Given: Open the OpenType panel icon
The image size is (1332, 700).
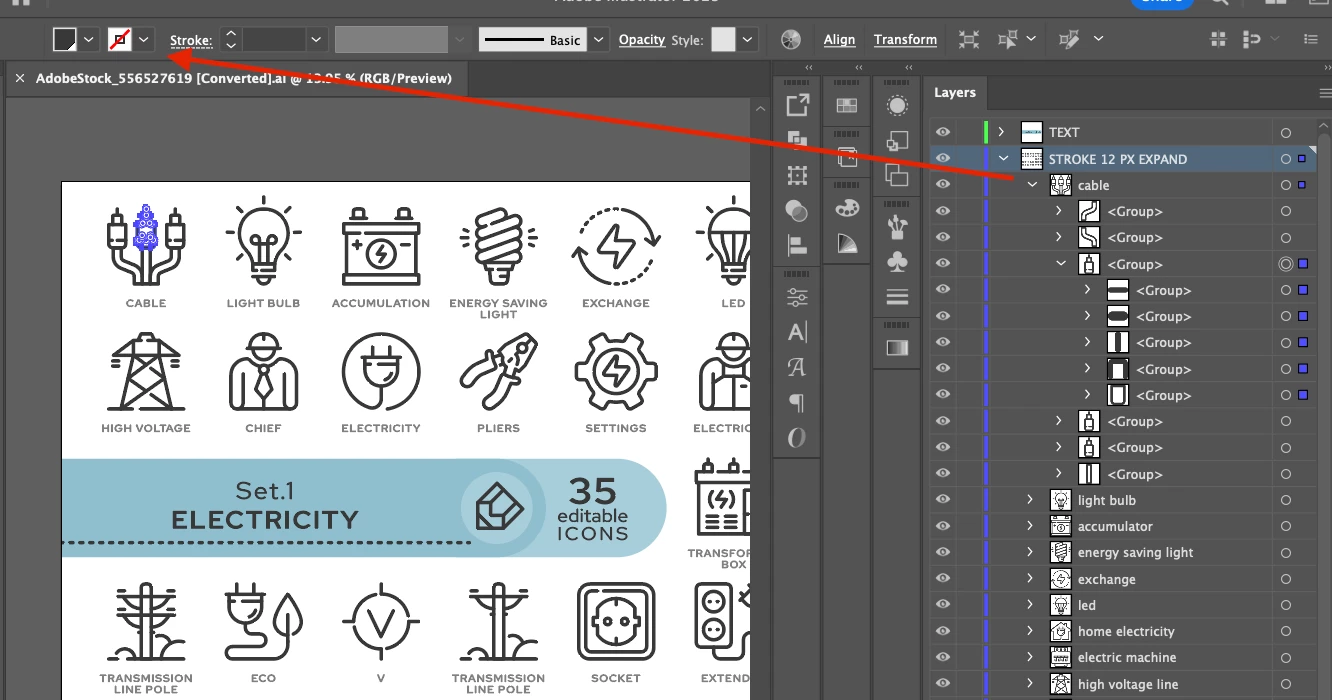Looking at the screenshot, I should (x=797, y=438).
